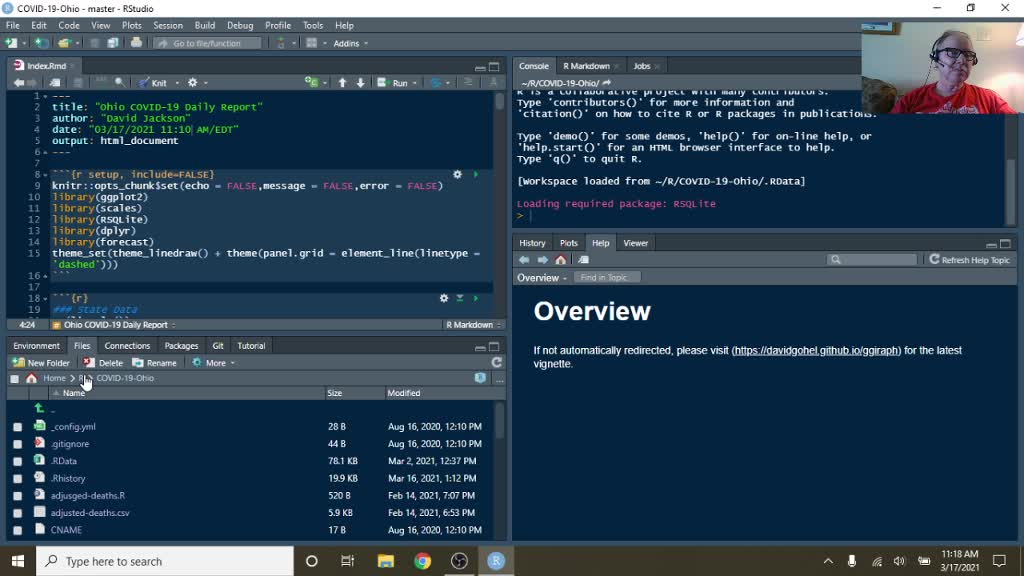Go up to parent directory arrow
This screenshot has width=1024, height=576.
pos(40,409)
